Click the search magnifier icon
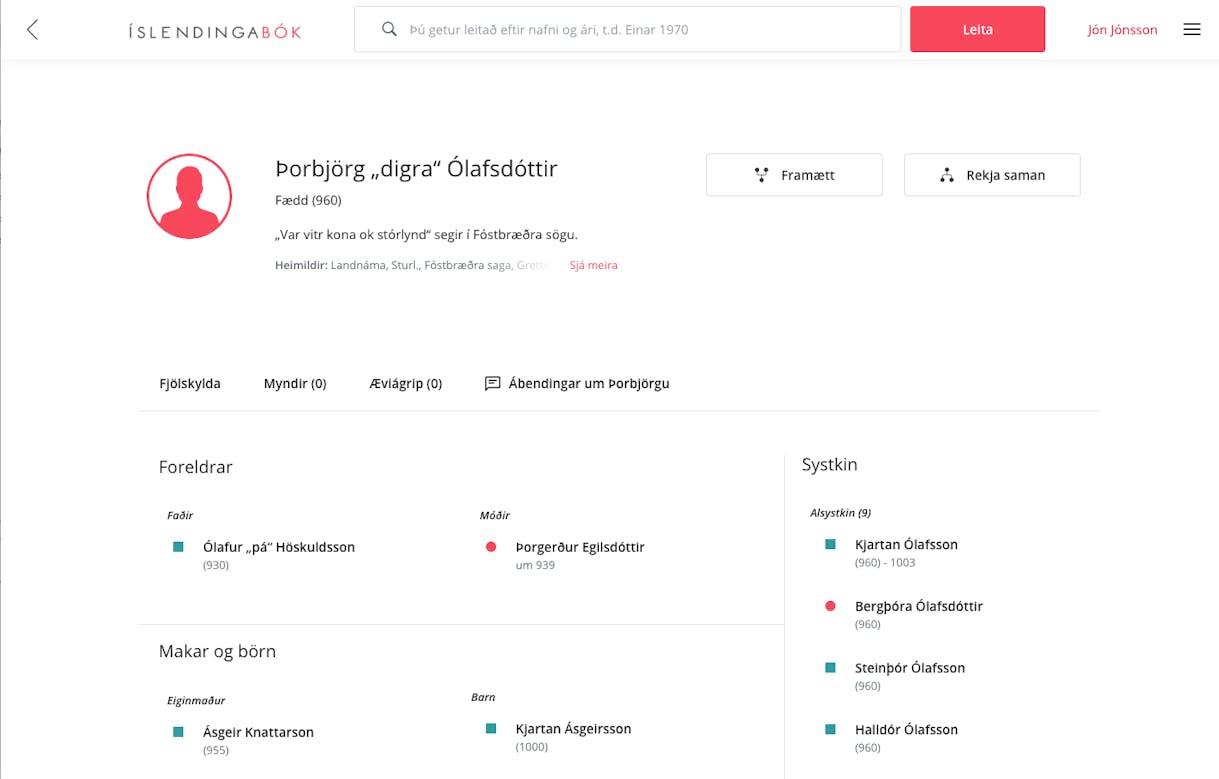1219x779 pixels. click(390, 30)
